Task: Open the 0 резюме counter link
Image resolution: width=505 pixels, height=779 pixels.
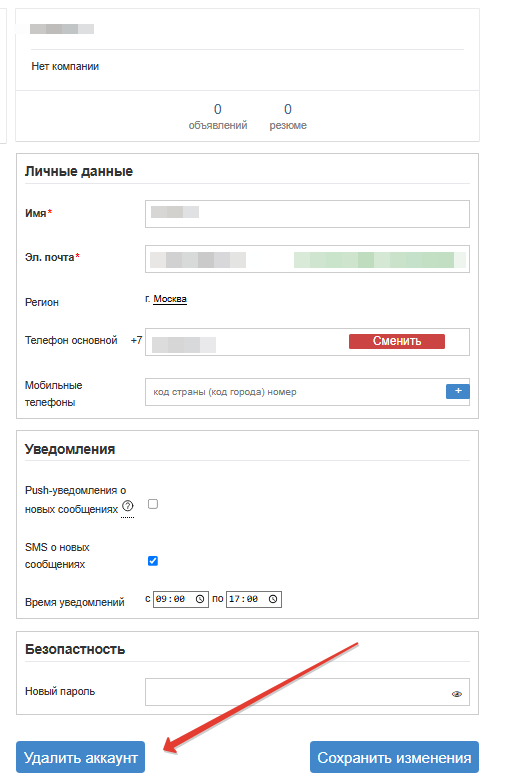Action: [288, 116]
